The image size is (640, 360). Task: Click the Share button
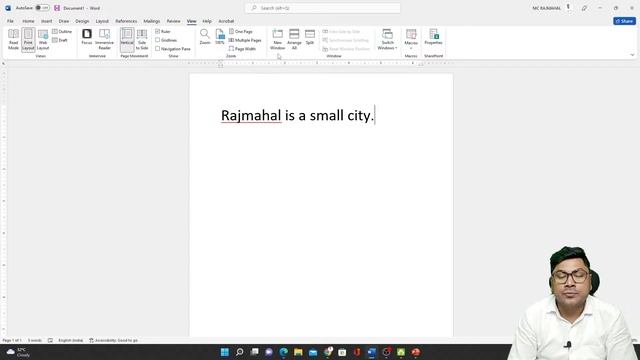pos(624,21)
